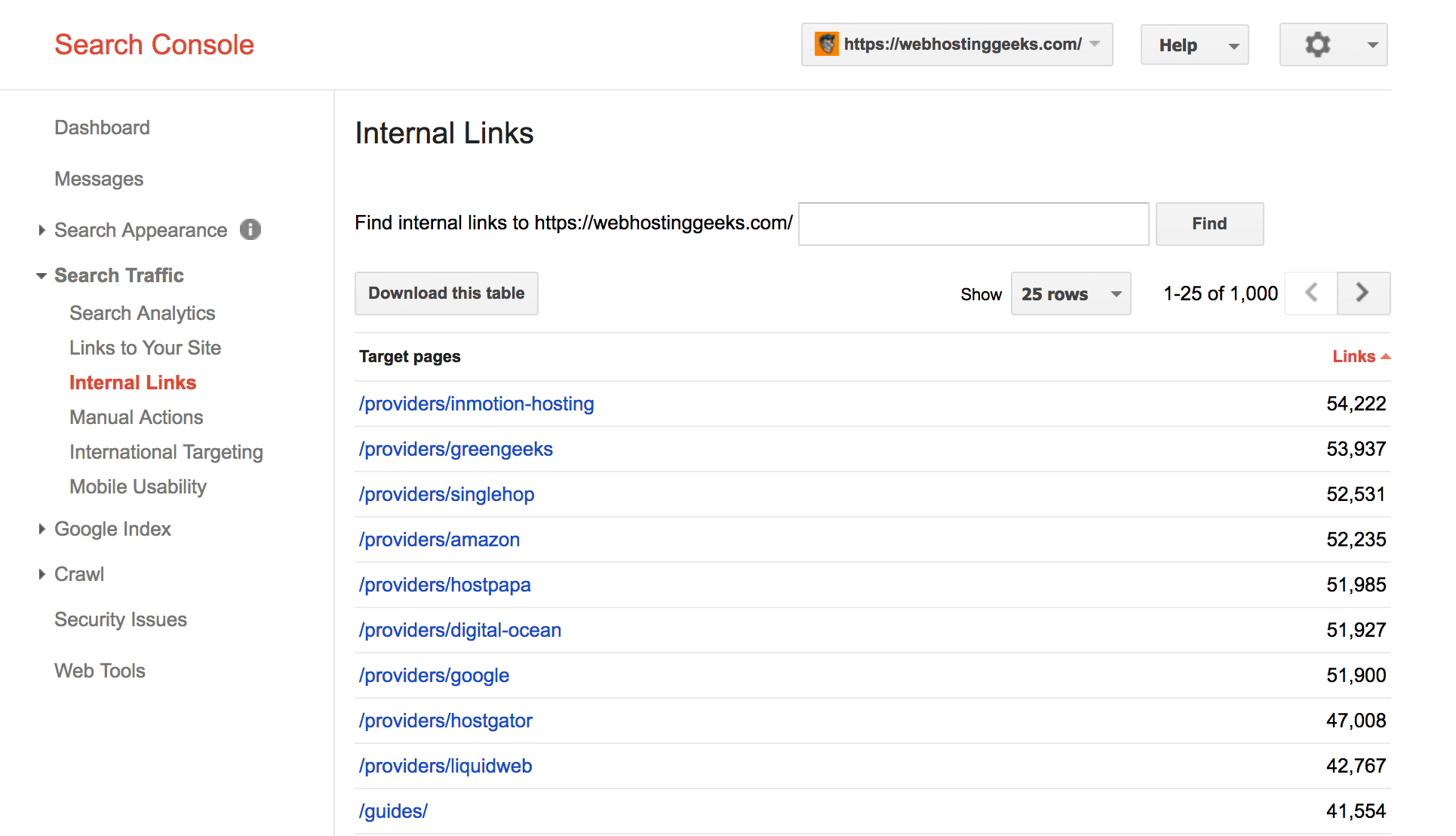Viewport: 1456px width, 836px height.
Task: Focus the internal links search field
Action: [x=973, y=224]
